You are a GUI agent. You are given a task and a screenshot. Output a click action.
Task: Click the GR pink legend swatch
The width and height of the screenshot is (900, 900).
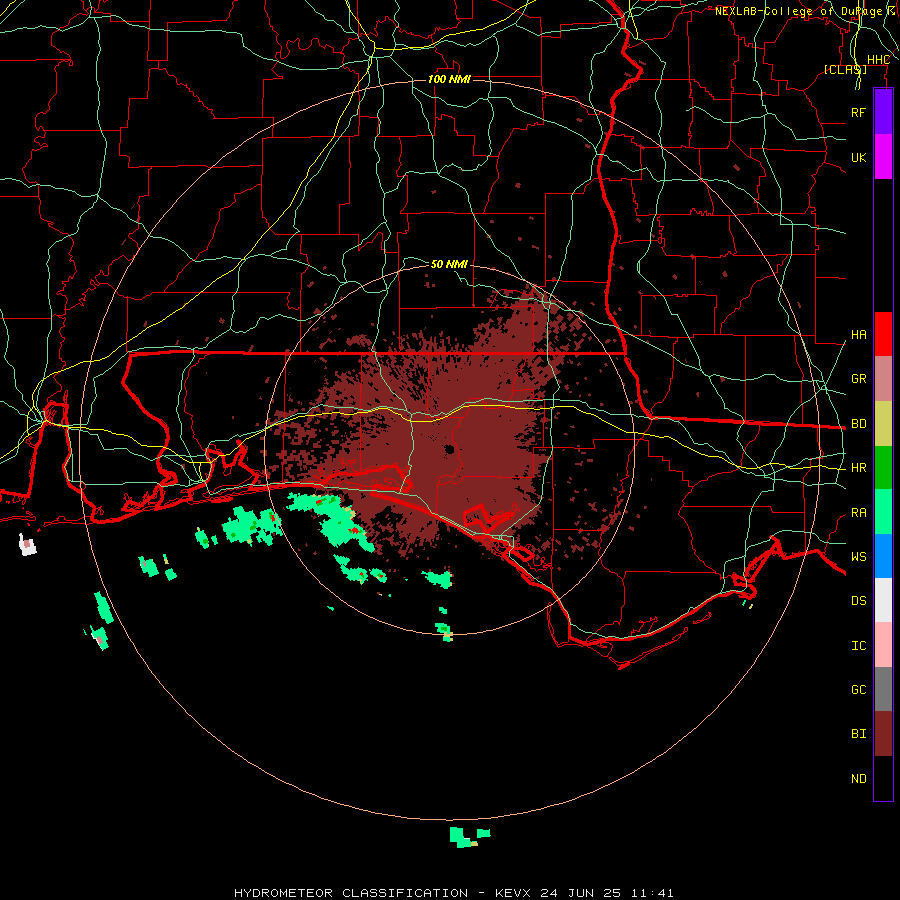pos(883,379)
